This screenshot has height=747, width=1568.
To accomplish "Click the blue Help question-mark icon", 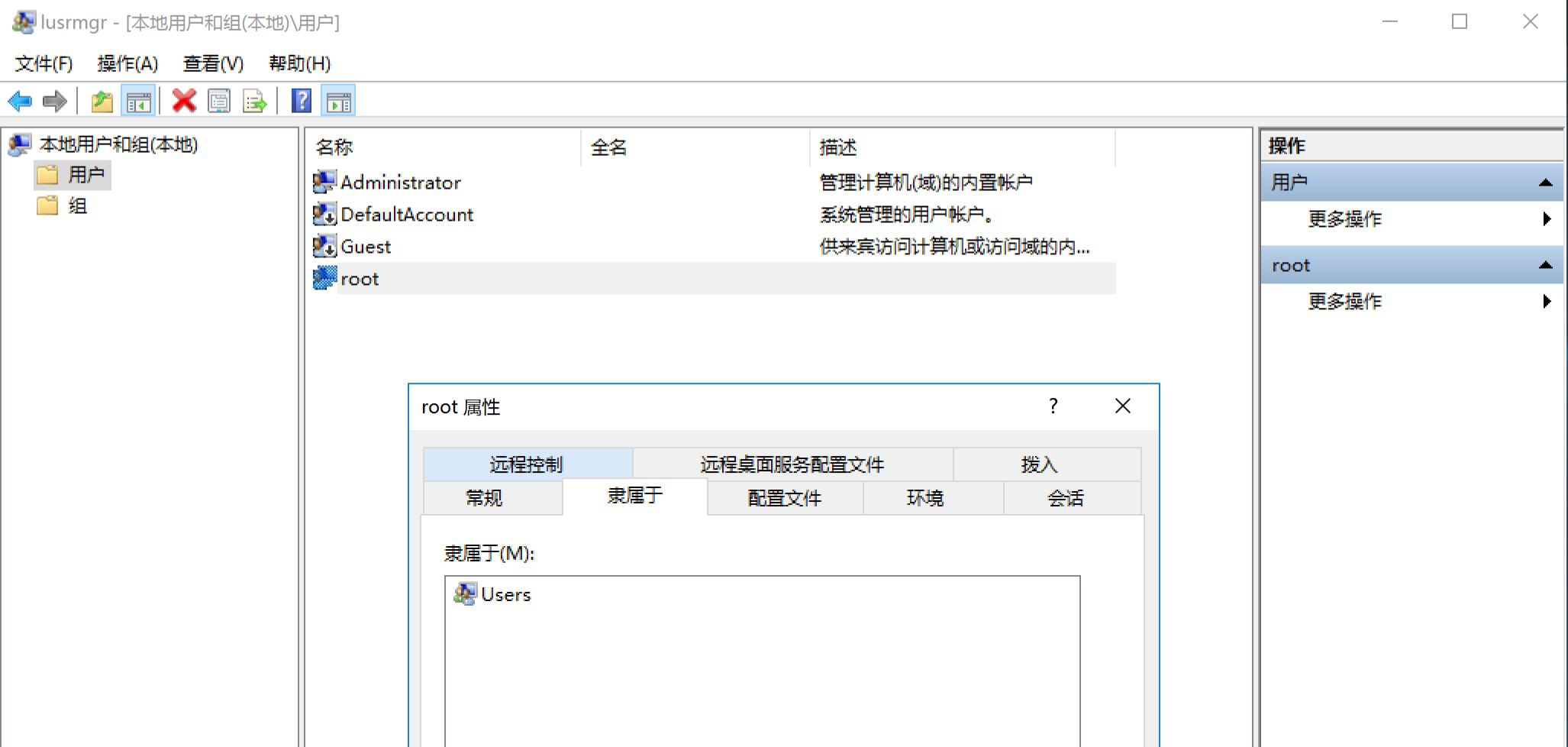I will (302, 101).
